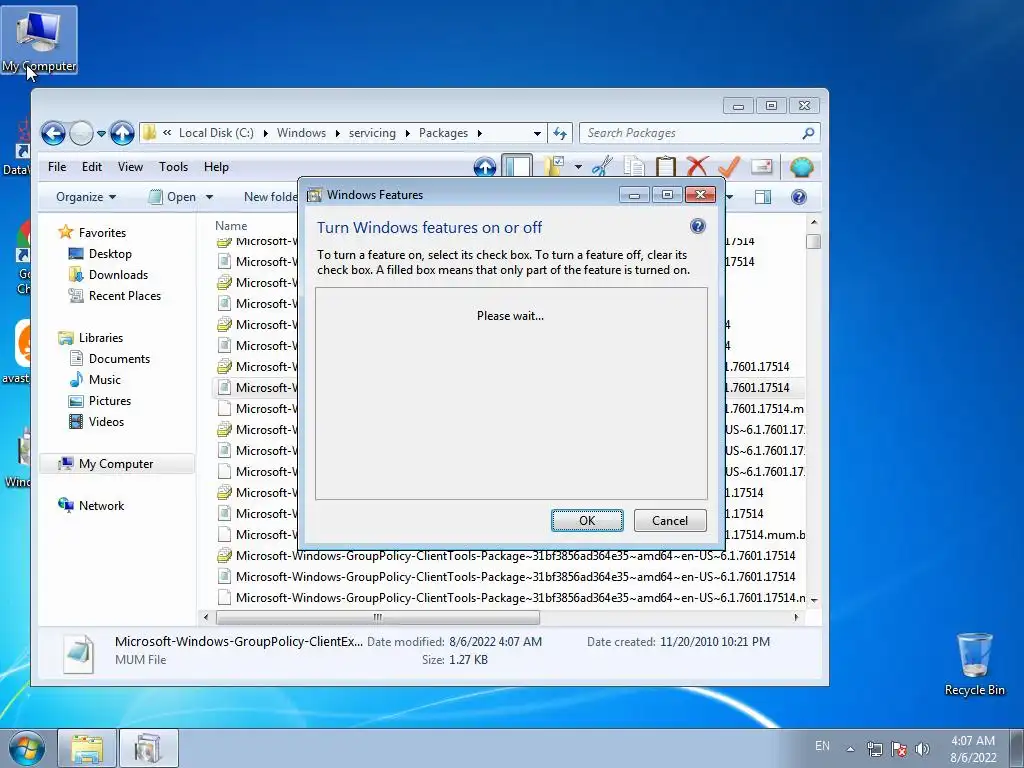Click the Name column header
The width and height of the screenshot is (1024, 768).
(x=231, y=226)
